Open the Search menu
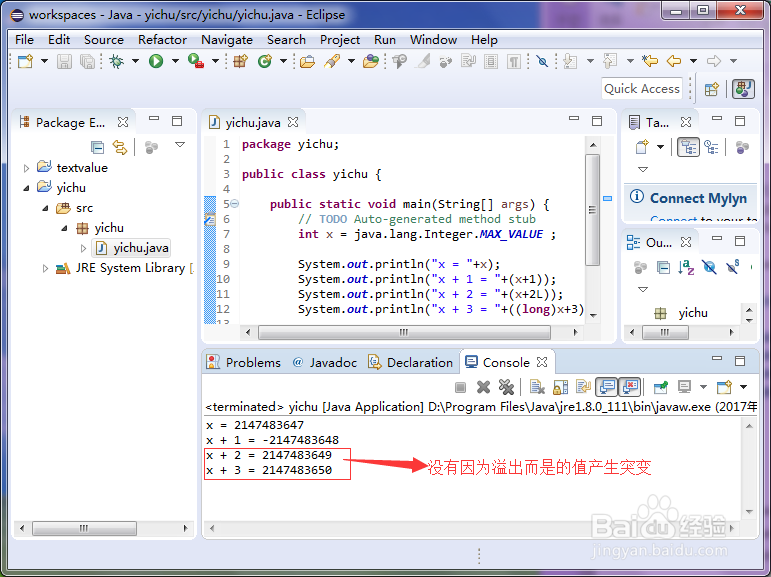Screen dimensions: 771x577 (286, 40)
